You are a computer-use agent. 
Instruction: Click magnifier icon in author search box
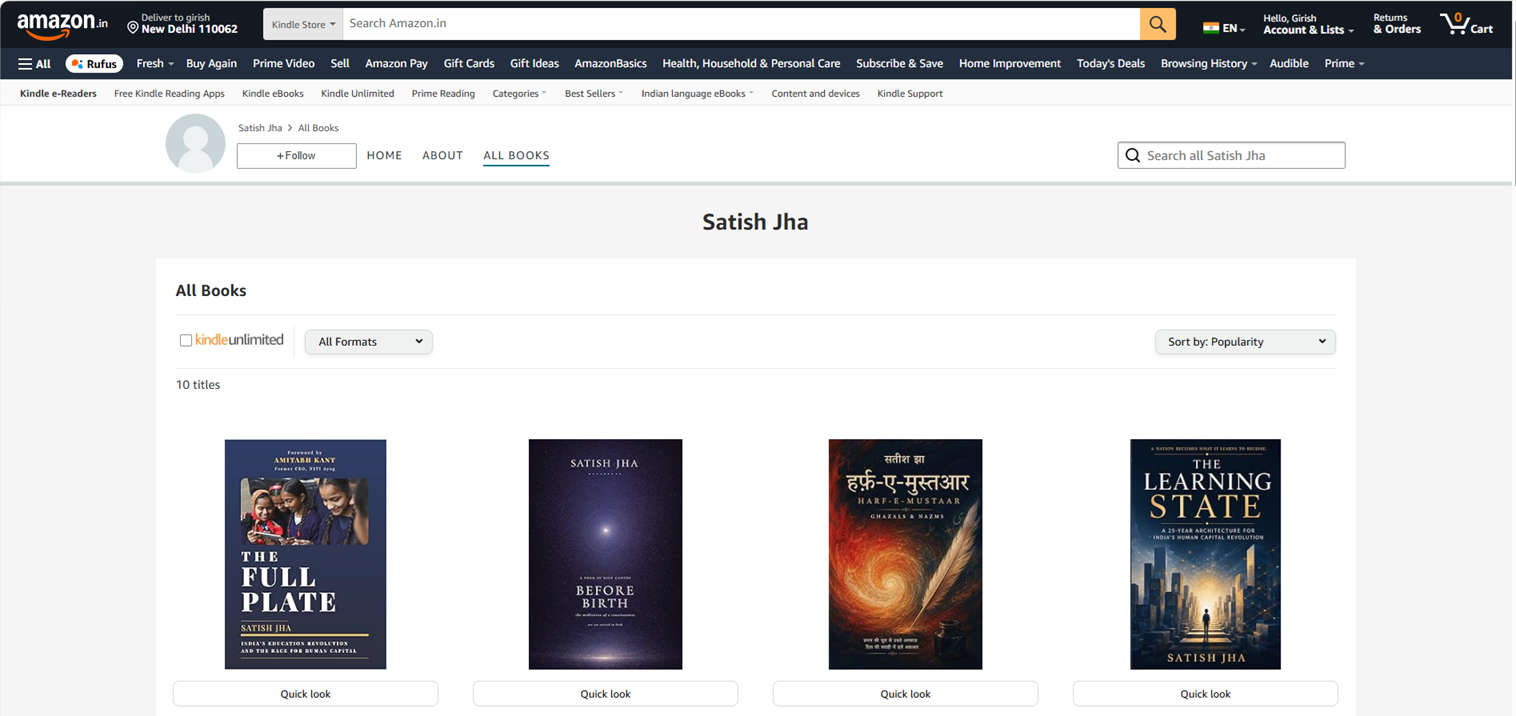[1132, 155]
